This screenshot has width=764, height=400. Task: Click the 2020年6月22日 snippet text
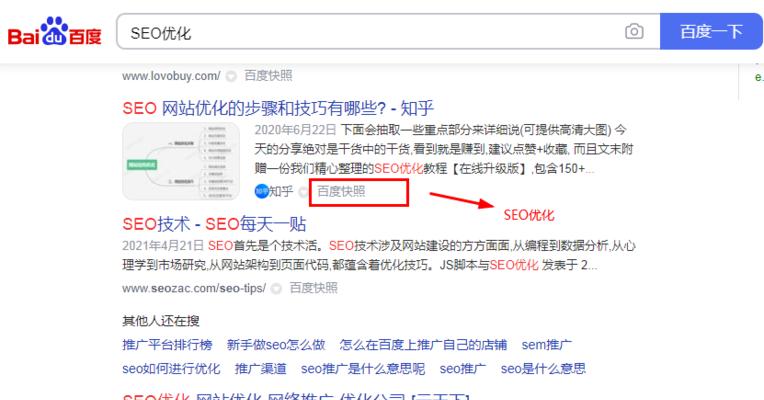[295, 130]
